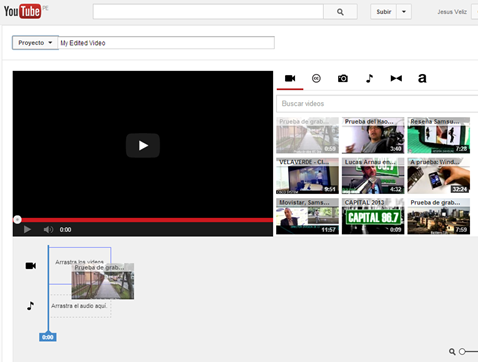
Task: Switch to Creative Commons videos tab
Action: 316,78
